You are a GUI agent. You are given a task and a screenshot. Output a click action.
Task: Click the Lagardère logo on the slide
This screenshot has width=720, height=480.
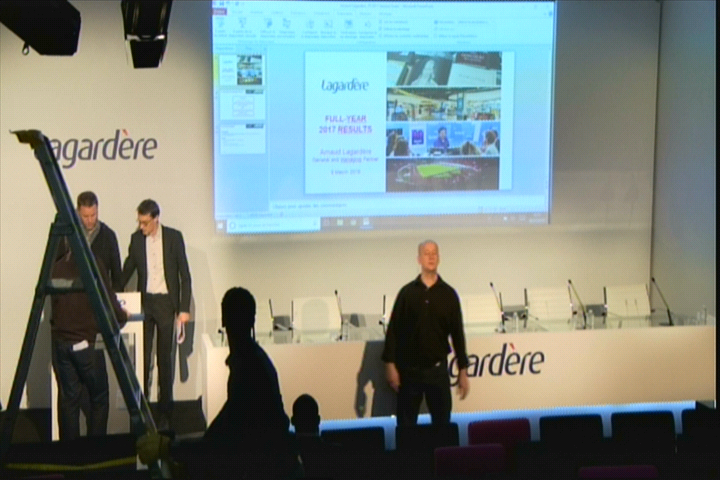point(345,85)
